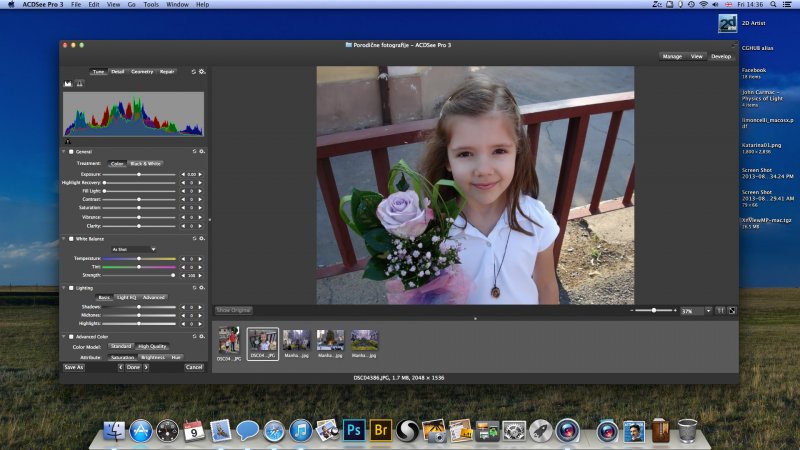Viewport: 800px width, 450px height.
Task: Decrease Saturation with the left arrow
Action: [x=183, y=208]
